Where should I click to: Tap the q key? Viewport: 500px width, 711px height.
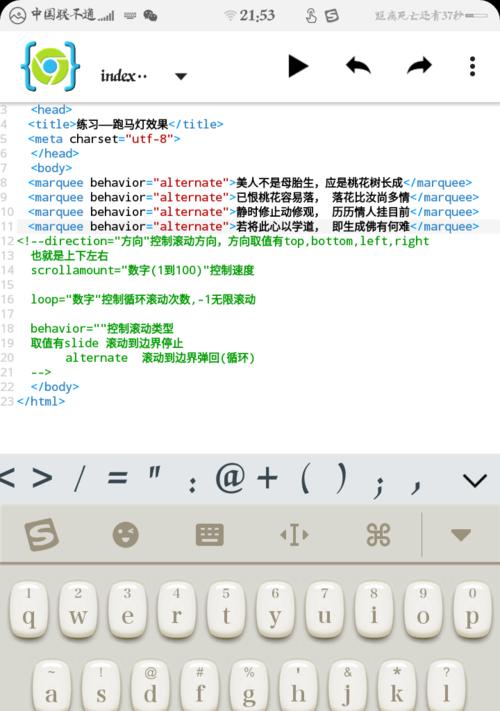click(x=28, y=610)
